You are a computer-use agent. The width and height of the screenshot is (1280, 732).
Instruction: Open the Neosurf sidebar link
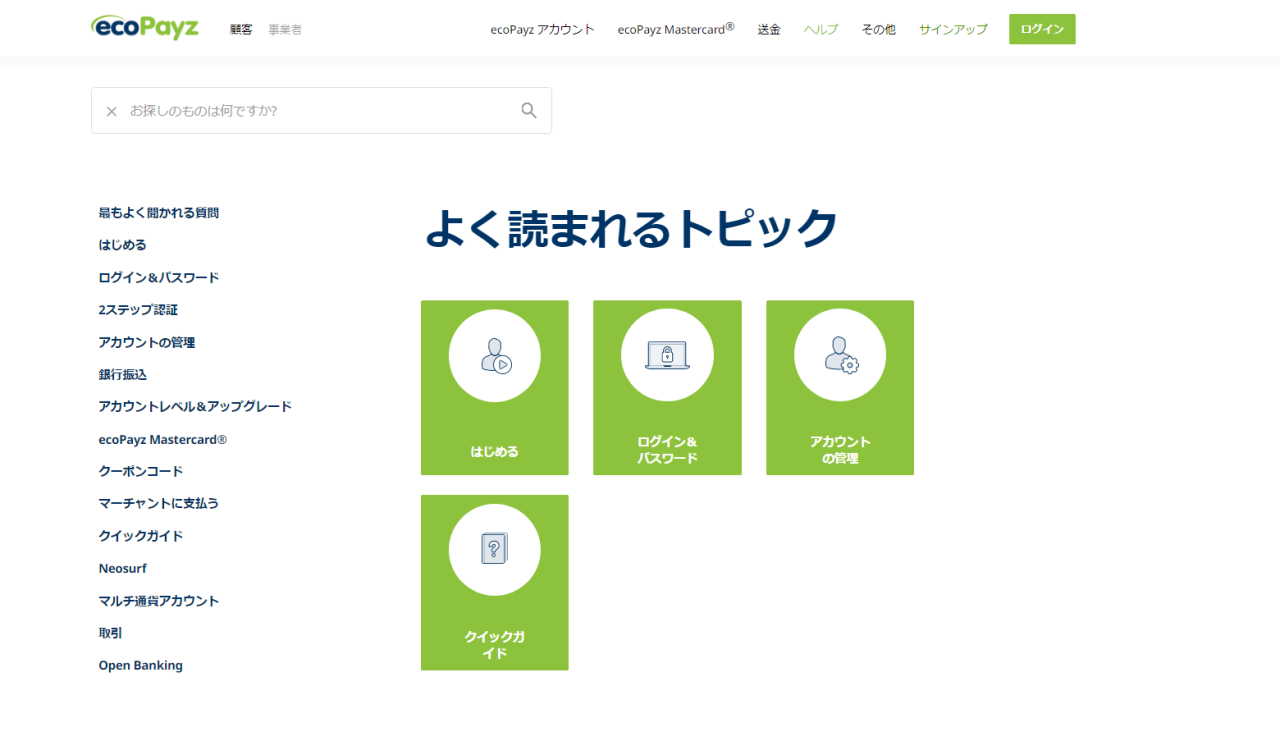click(x=122, y=567)
